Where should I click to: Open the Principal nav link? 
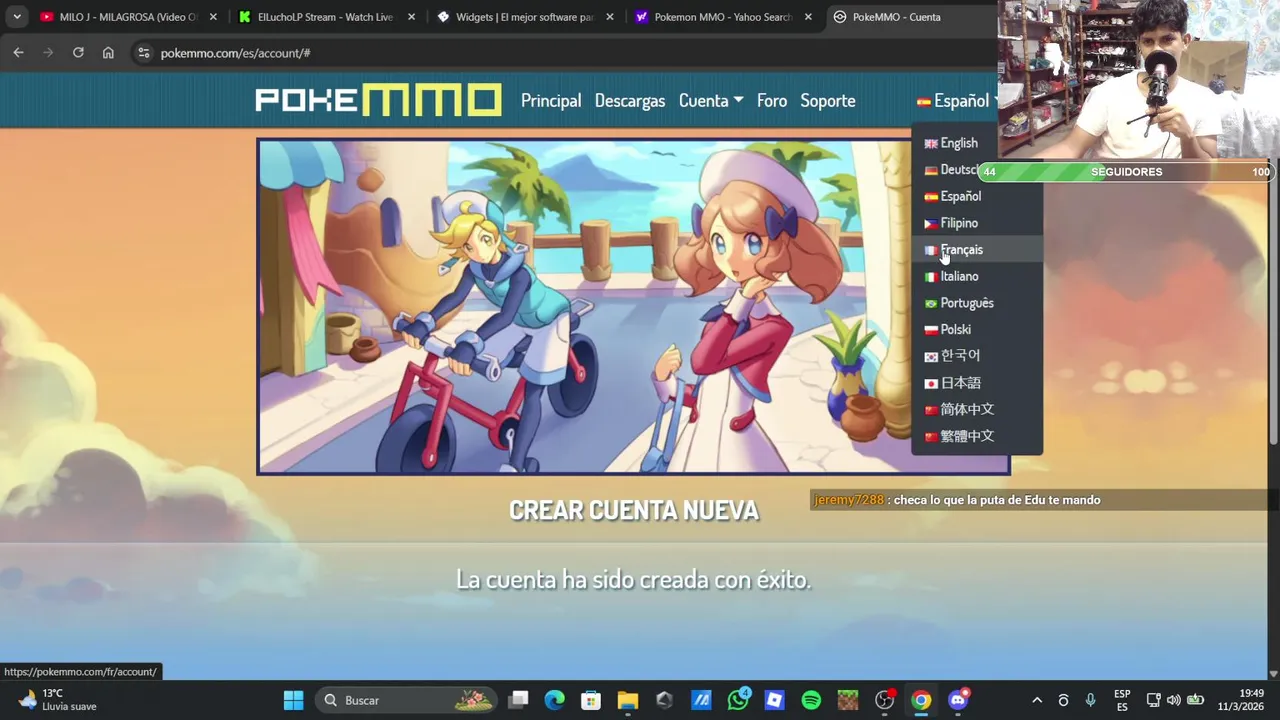pos(551,101)
